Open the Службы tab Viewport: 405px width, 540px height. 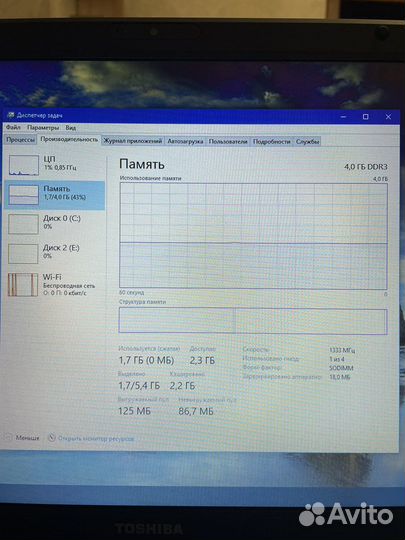(307, 142)
